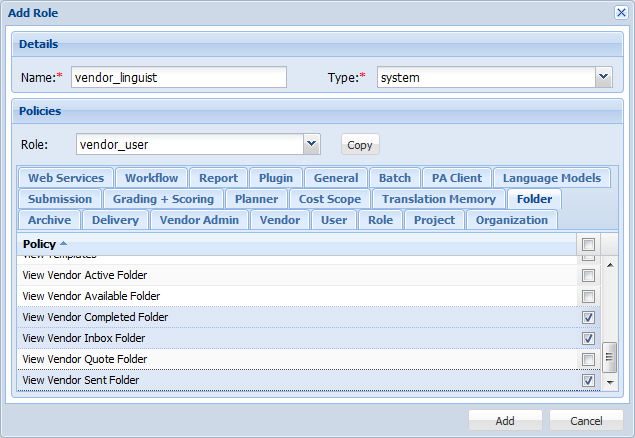This screenshot has height=438, width=635.
Task: Sort by the Policy column header
Action: coord(39,244)
